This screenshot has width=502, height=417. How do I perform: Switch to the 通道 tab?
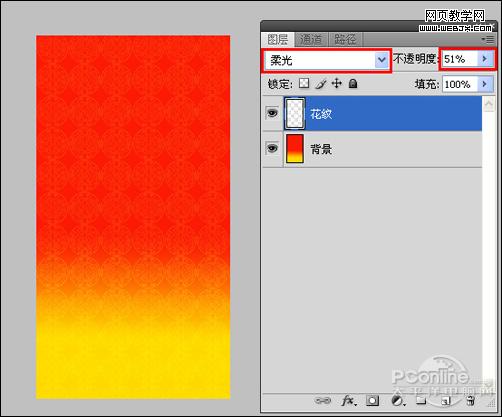tap(311, 39)
